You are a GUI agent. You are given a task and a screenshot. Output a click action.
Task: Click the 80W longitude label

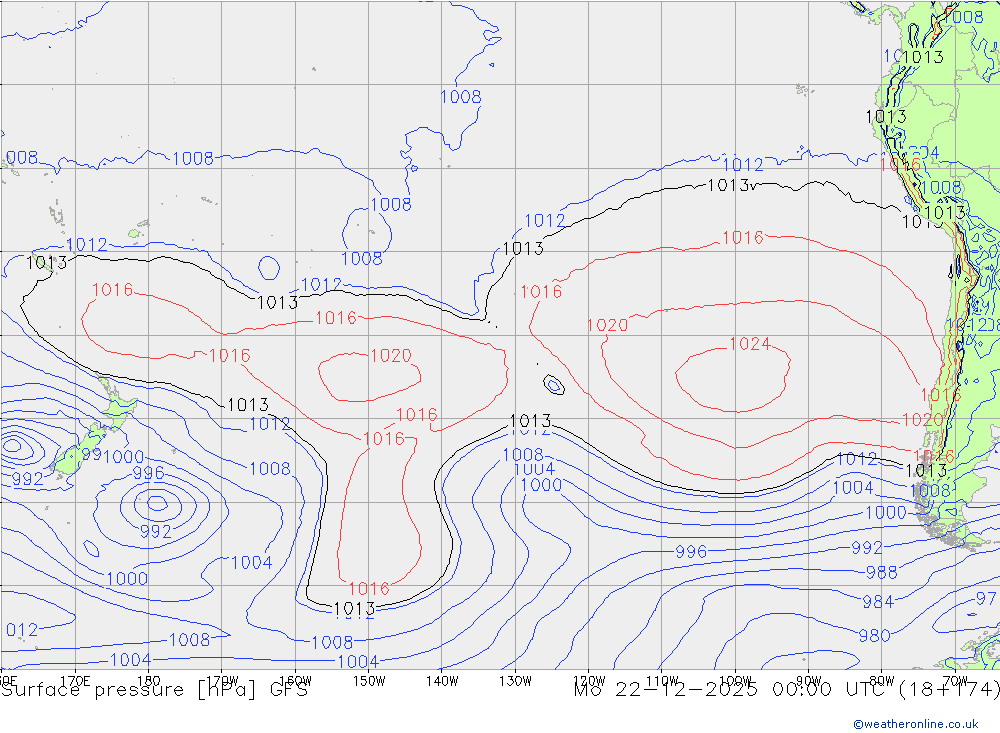pos(882,681)
